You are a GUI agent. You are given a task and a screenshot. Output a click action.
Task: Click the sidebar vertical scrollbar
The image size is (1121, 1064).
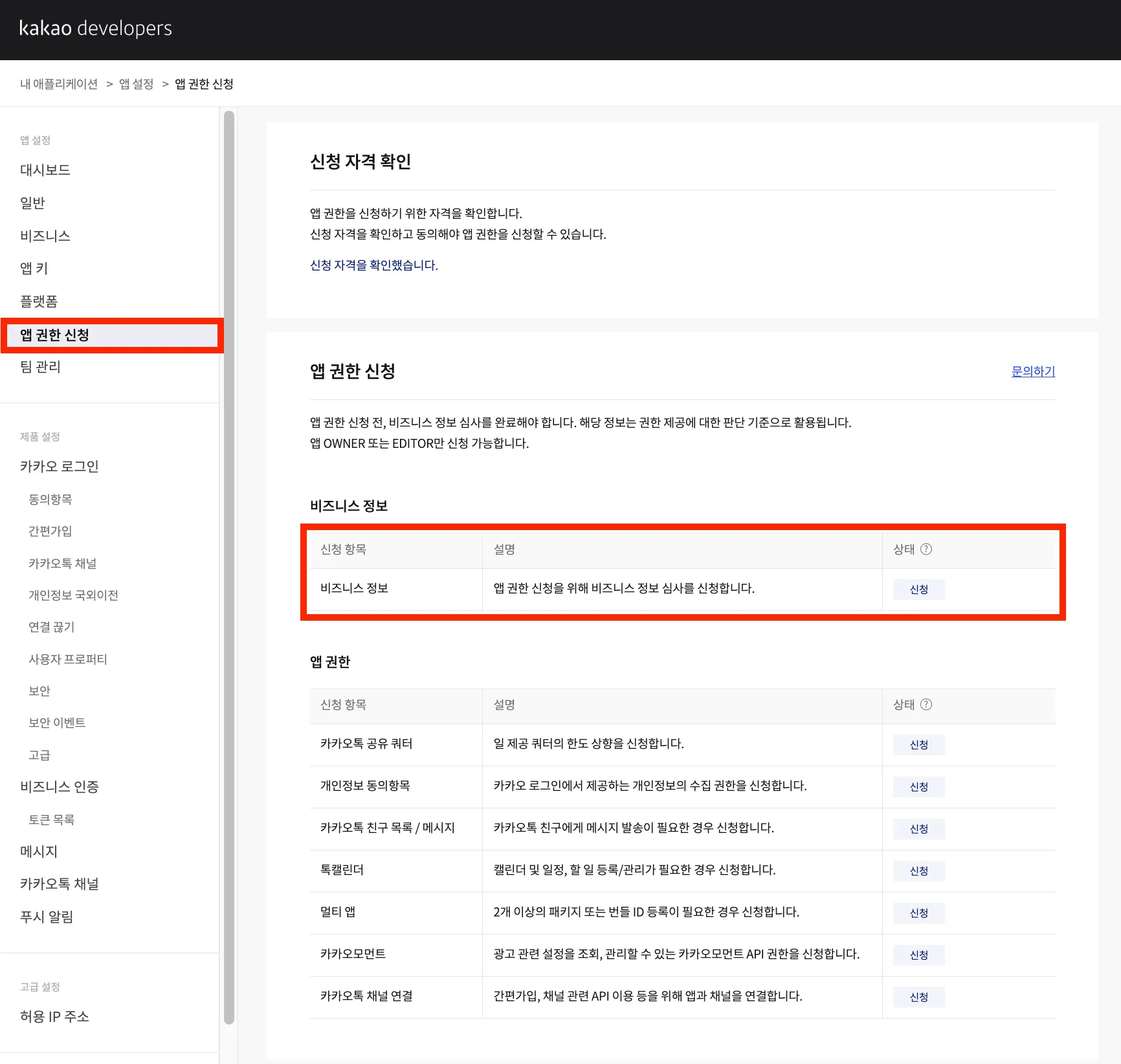tap(228, 568)
